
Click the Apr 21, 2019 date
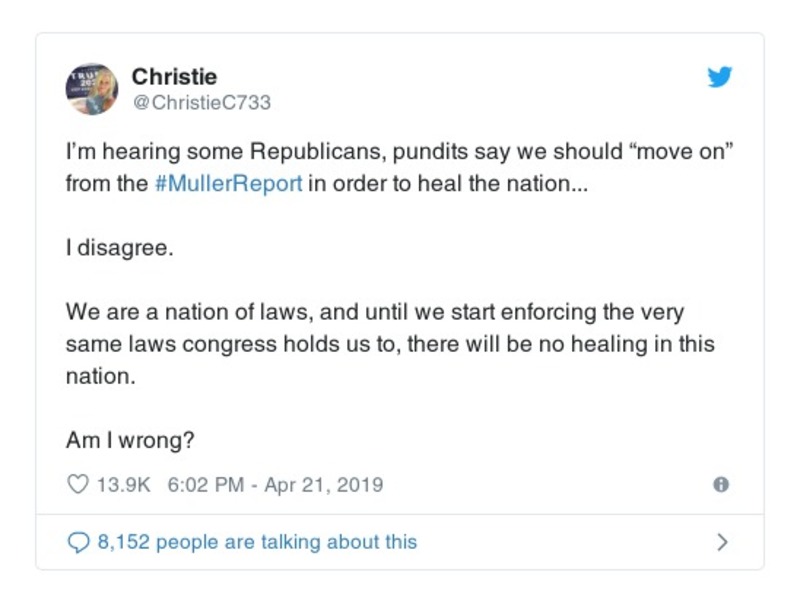click(326, 485)
